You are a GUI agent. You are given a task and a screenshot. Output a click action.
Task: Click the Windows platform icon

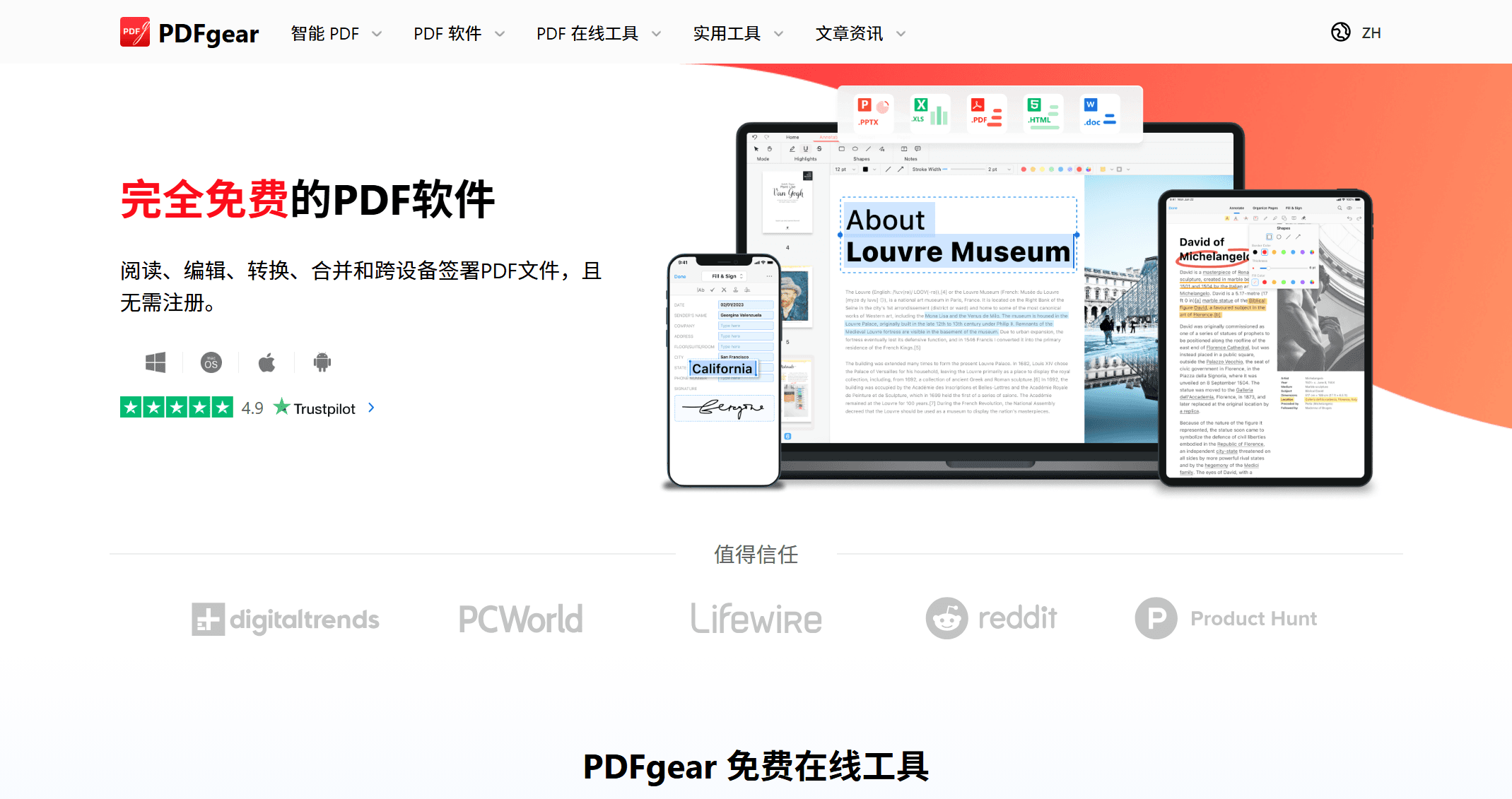pyautogui.click(x=155, y=362)
